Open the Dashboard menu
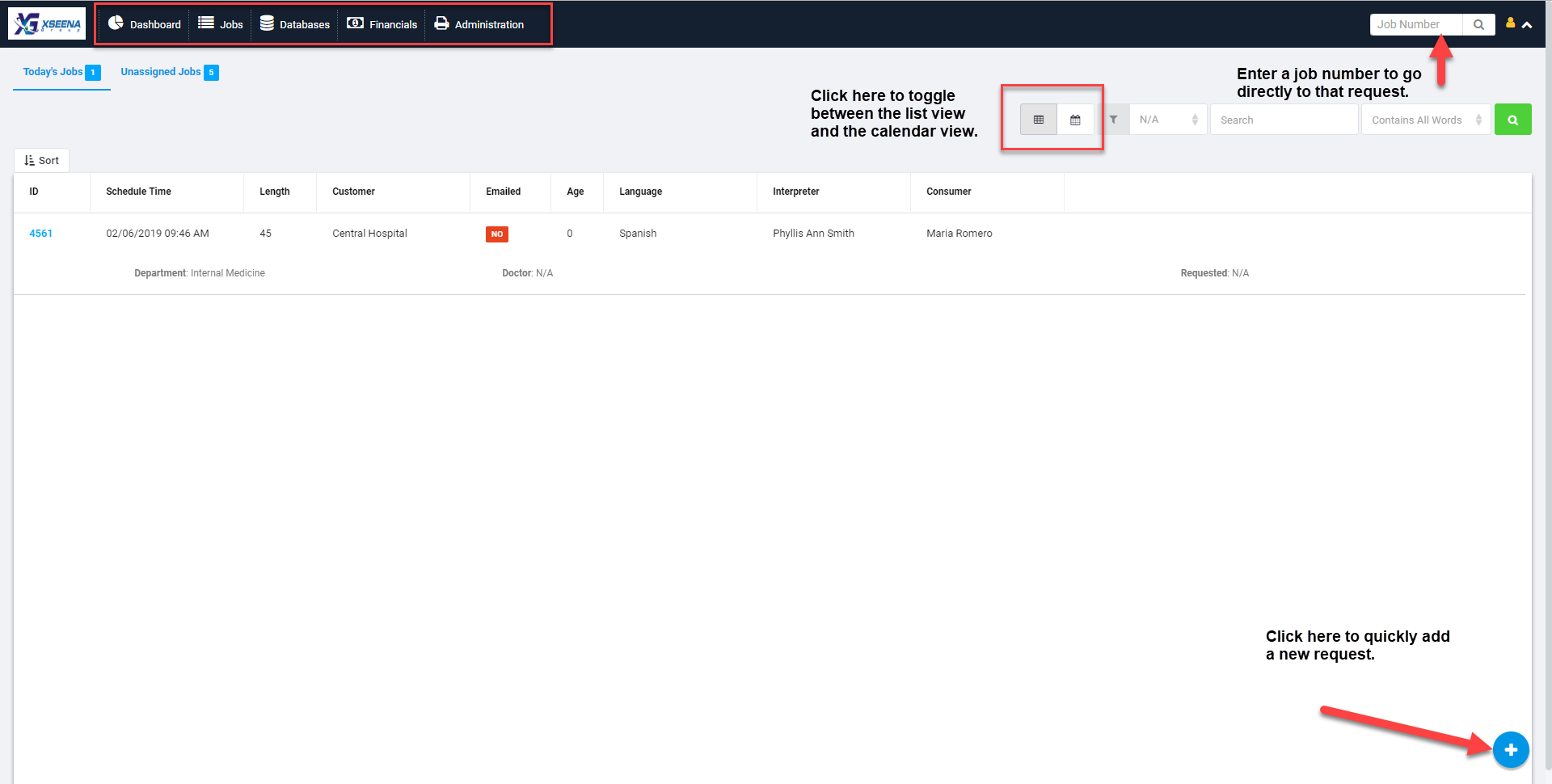The height and width of the screenshot is (784, 1552). (145, 24)
